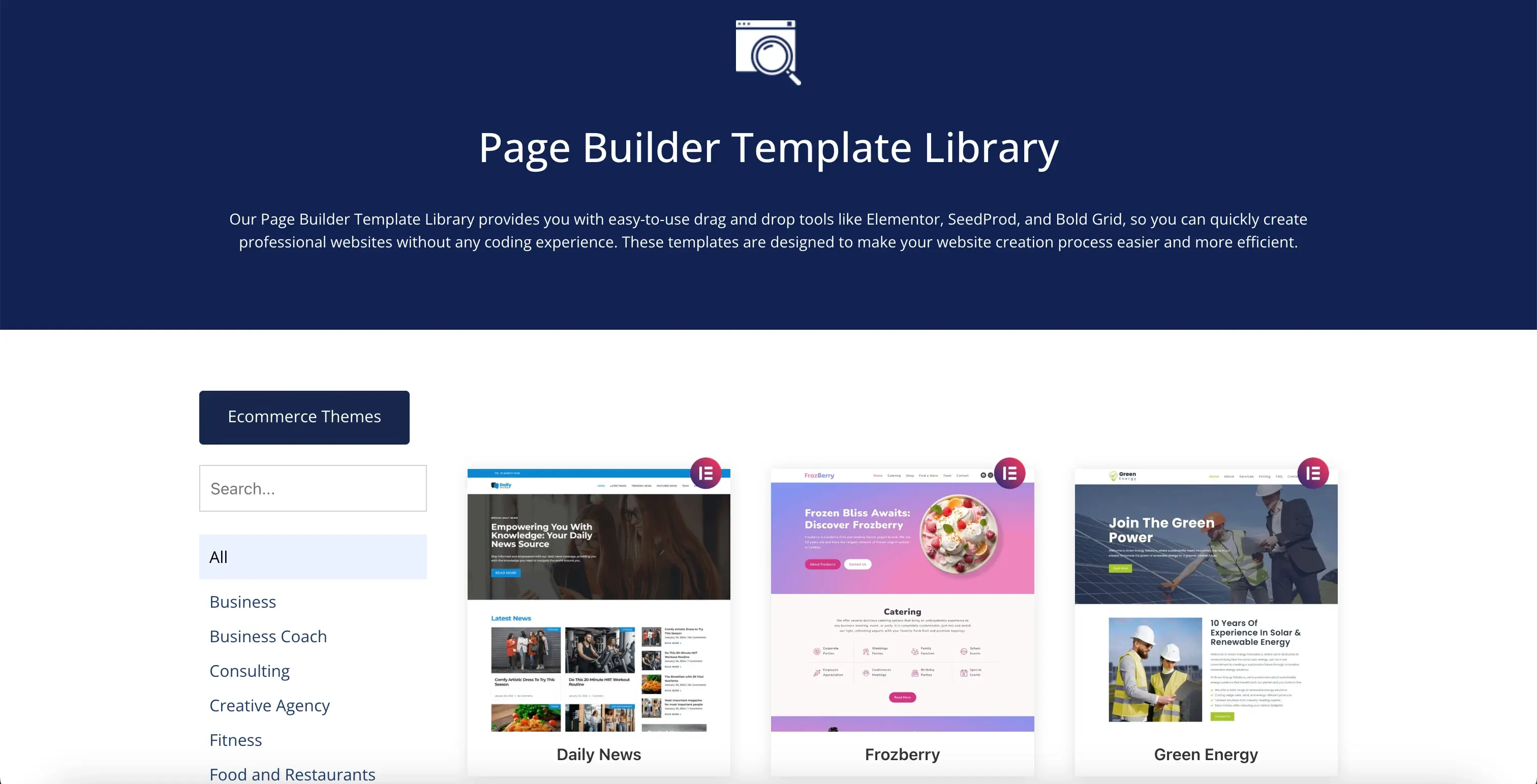This screenshot has height=784, width=1537.
Task: Select the Business category item
Action: (x=242, y=601)
